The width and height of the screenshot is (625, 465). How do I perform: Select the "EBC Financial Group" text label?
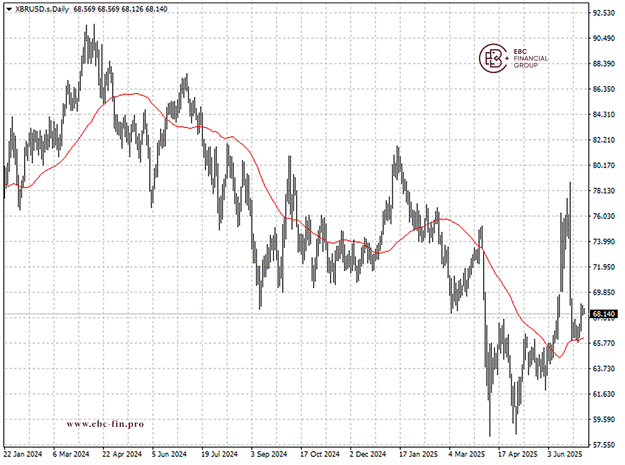tap(530, 60)
